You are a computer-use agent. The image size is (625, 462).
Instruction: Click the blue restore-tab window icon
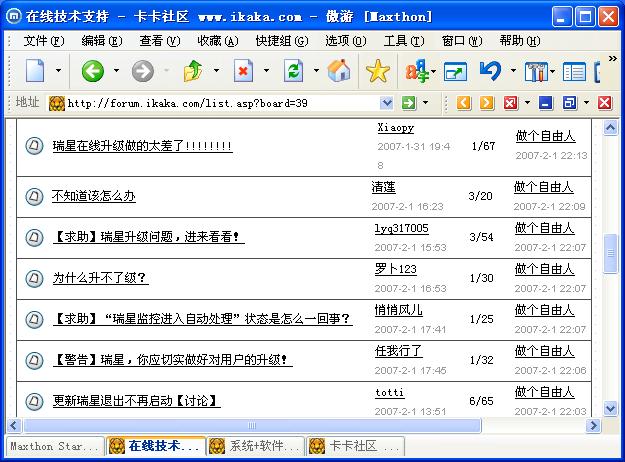[x=569, y=103]
